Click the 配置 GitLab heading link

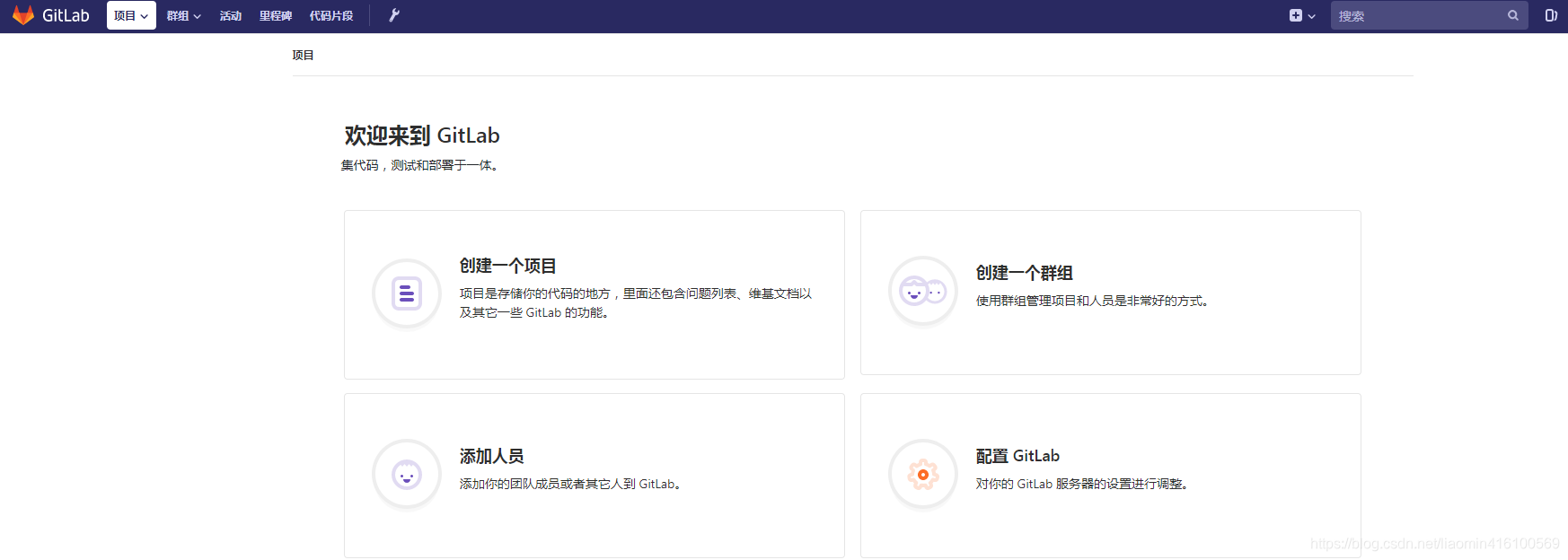(x=1017, y=456)
